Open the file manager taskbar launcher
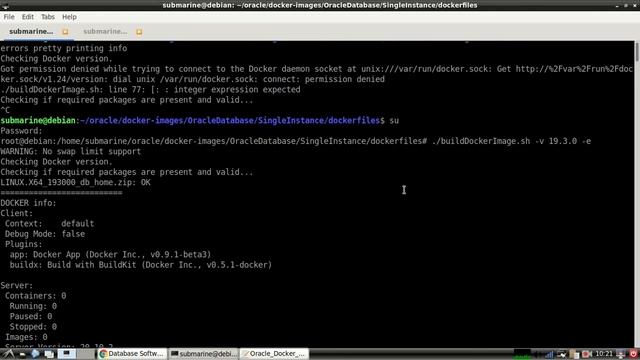This screenshot has width=640, height=360. [x=22, y=354]
